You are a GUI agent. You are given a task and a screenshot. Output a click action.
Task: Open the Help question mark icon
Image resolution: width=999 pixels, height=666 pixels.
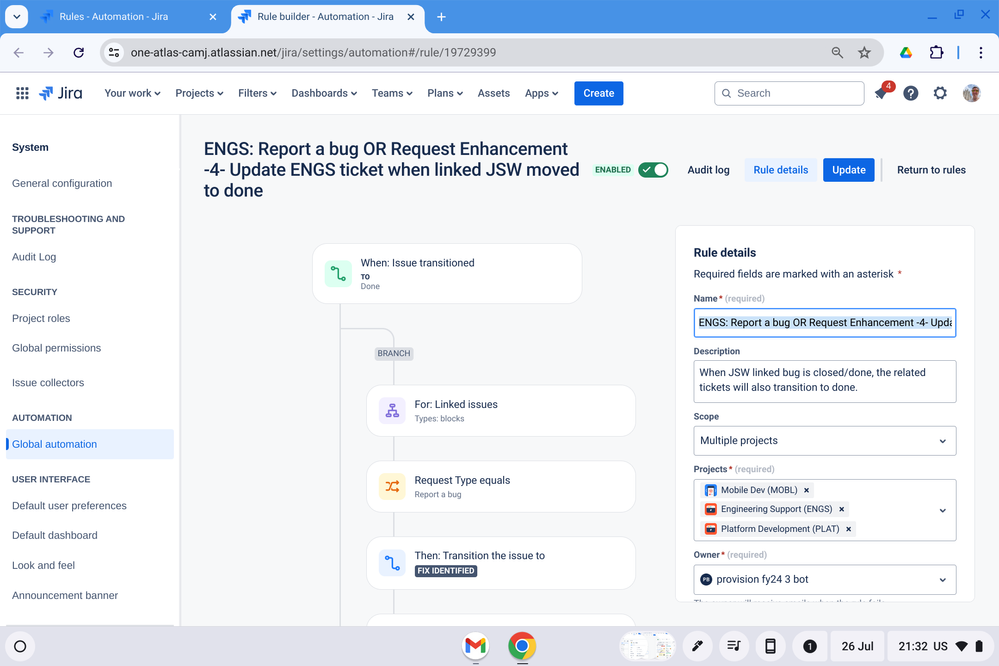[x=910, y=93]
